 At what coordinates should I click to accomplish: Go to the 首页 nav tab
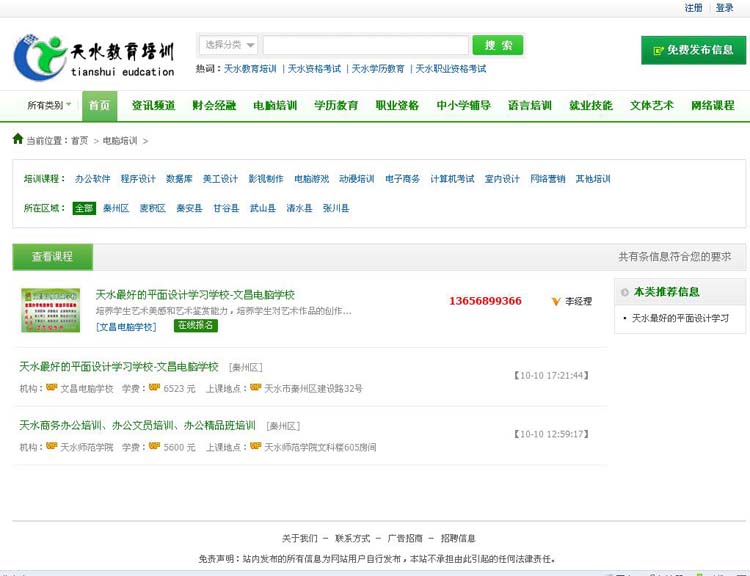99,106
